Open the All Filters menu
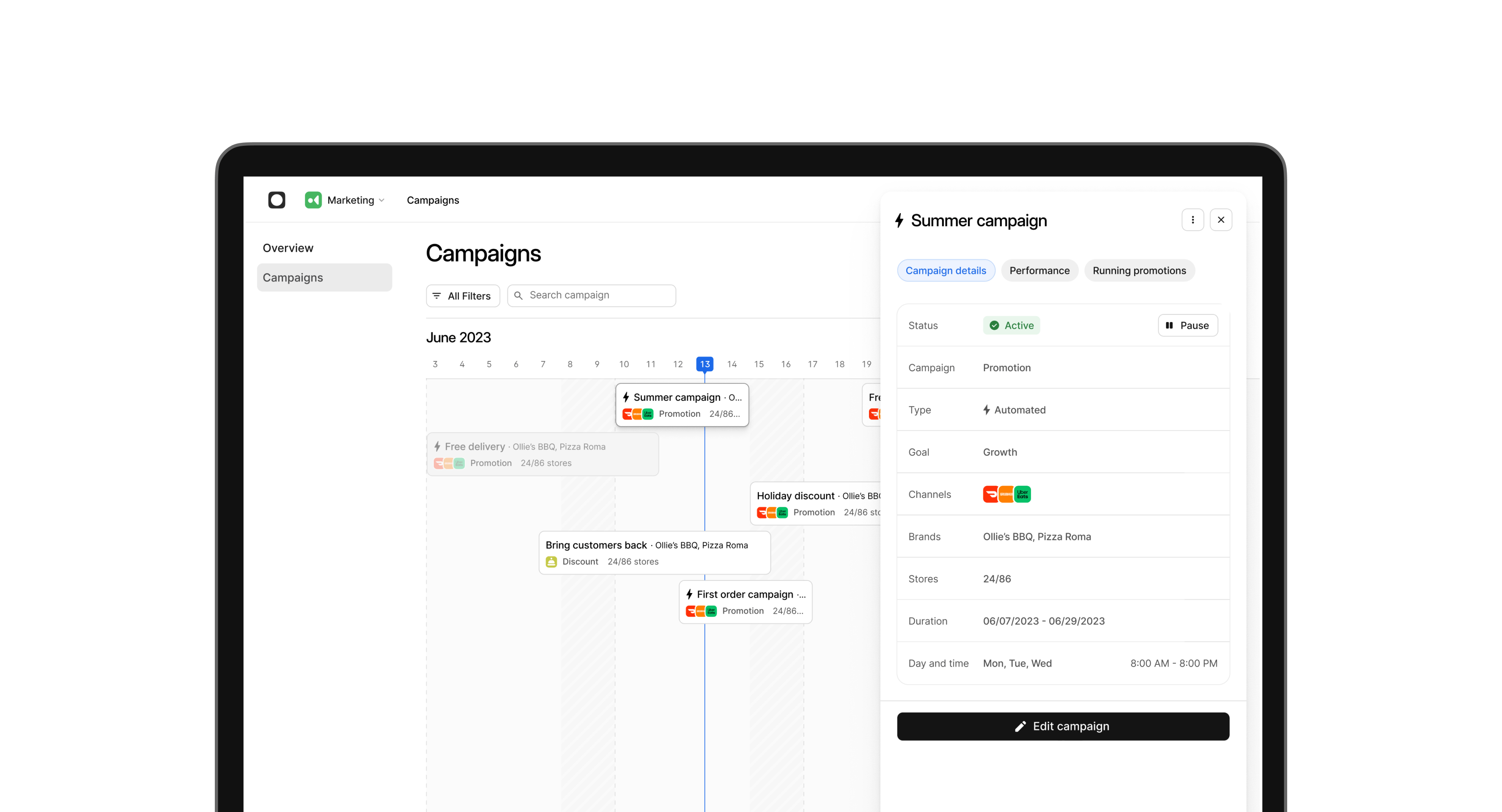This screenshot has height=812, width=1502. 462,295
